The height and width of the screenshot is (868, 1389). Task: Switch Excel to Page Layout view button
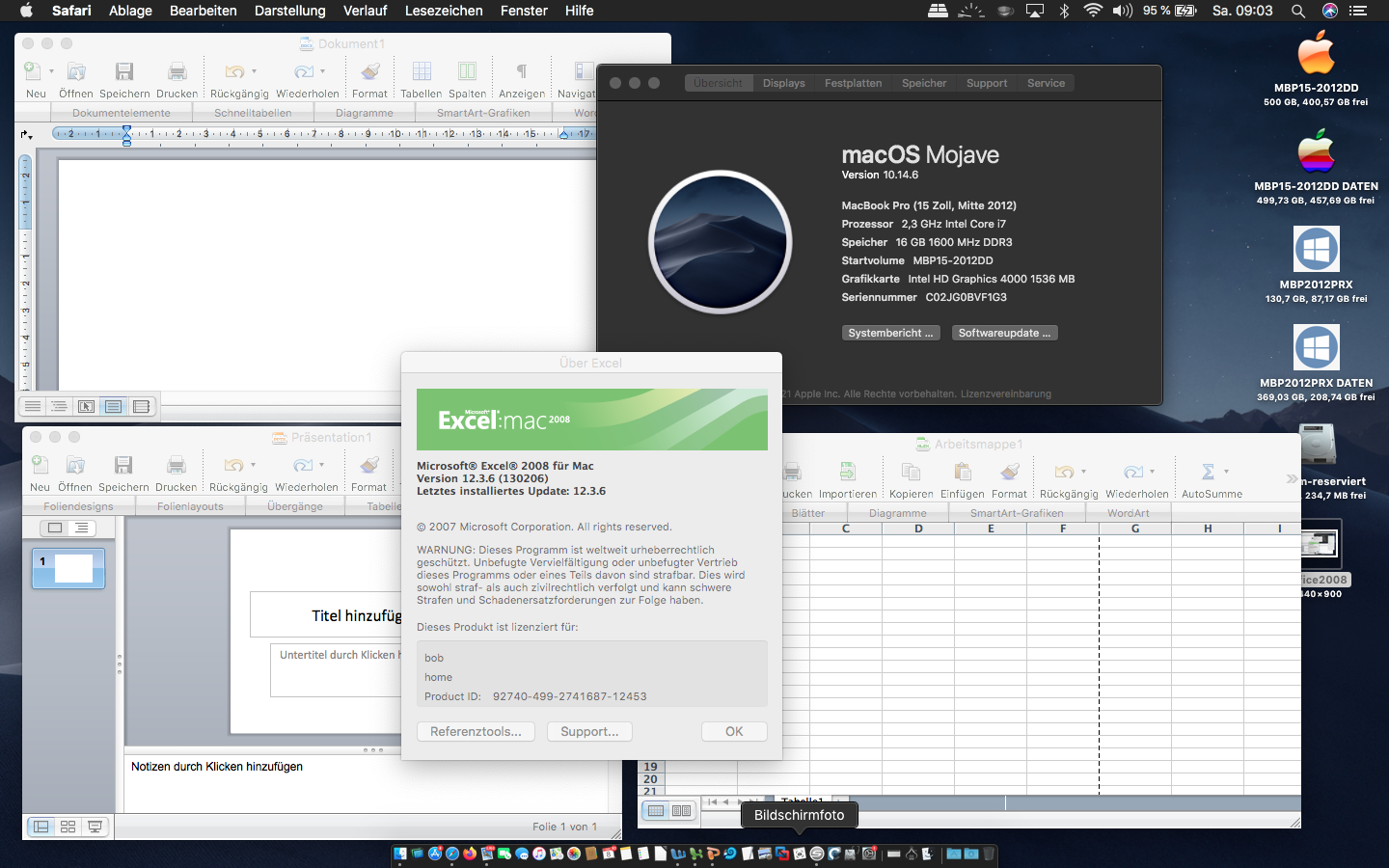pyautogui.click(x=681, y=810)
